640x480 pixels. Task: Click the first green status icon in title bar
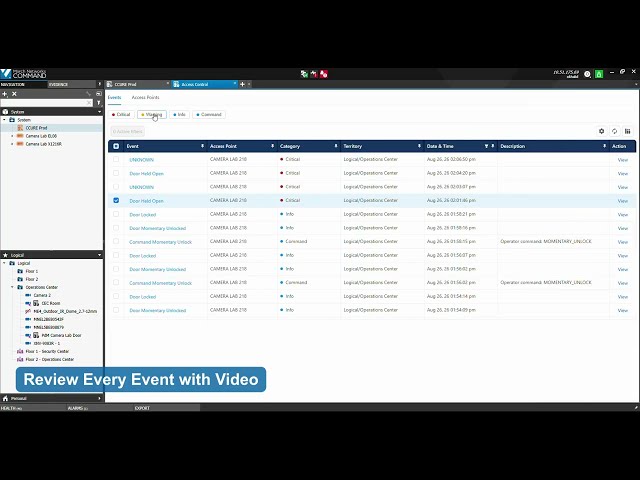[x=304, y=74]
